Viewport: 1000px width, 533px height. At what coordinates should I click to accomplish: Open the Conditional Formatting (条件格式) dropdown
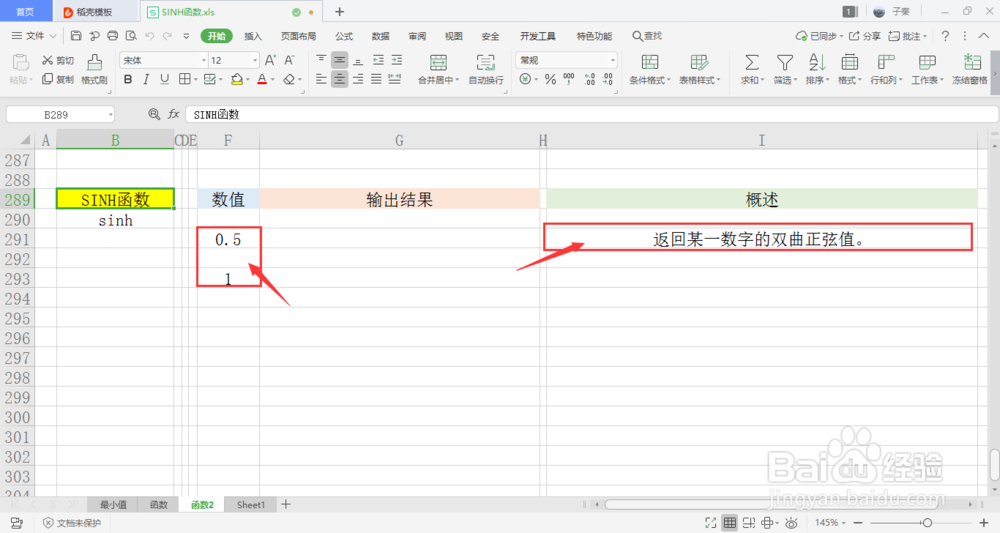point(650,80)
